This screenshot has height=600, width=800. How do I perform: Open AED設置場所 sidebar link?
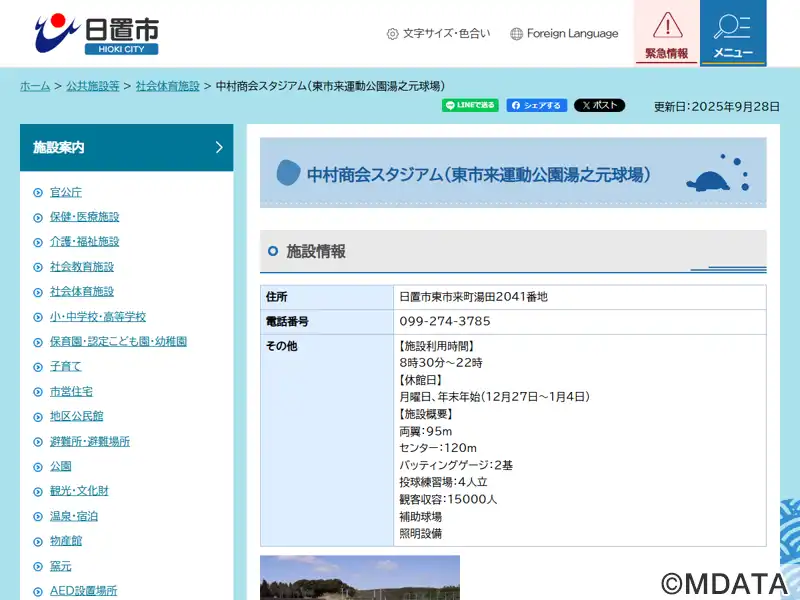[x=83, y=591]
